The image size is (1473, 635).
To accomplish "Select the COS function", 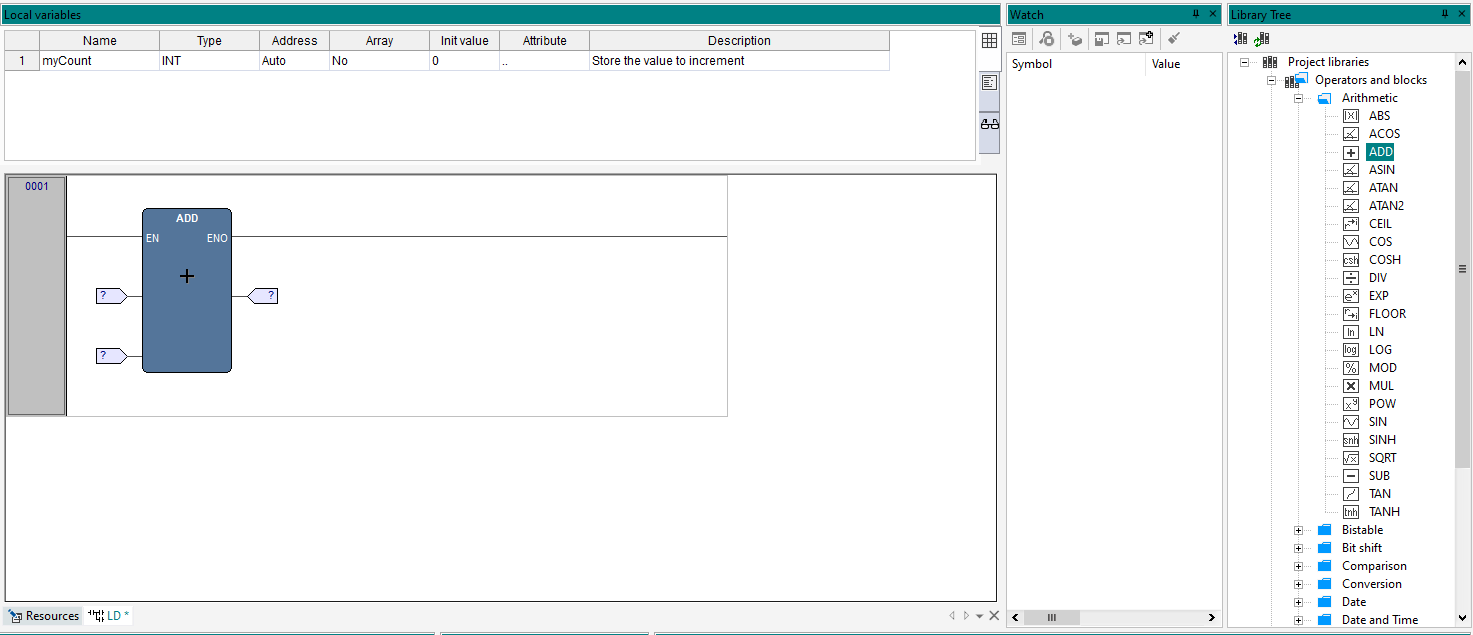I will (x=1380, y=242).
